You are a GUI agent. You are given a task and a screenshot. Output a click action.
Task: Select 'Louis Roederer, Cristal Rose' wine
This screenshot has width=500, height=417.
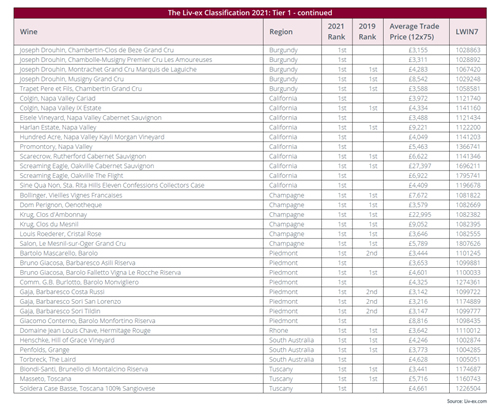60,234
